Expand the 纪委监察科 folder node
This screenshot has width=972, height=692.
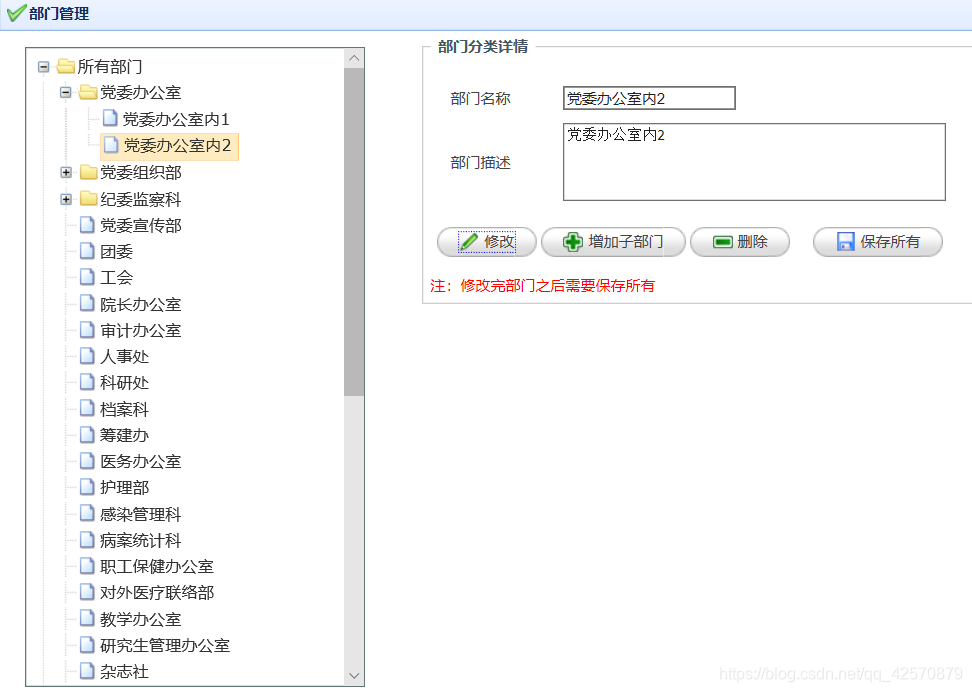point(66,199)
